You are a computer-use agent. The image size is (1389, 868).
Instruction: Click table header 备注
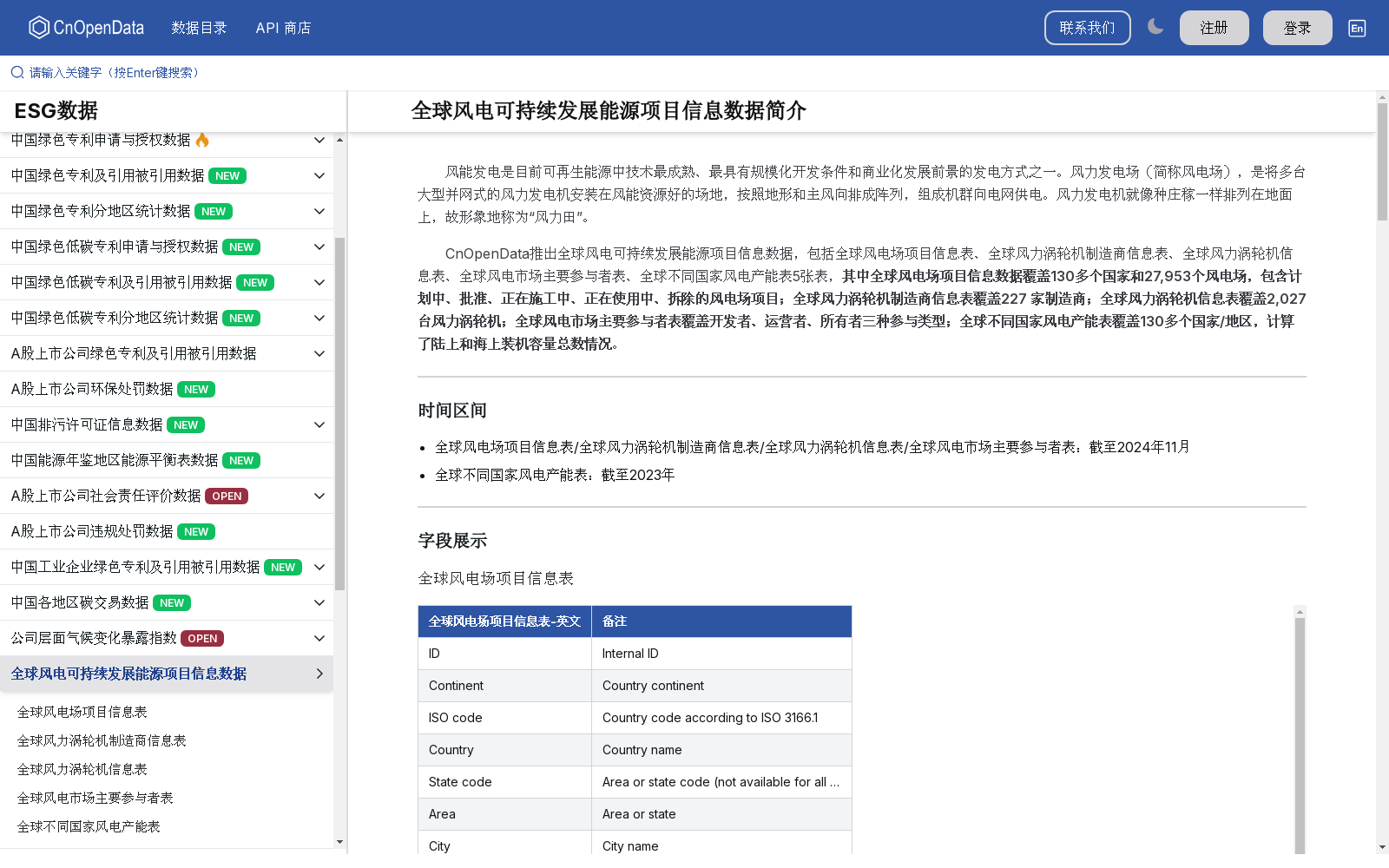pos(721,621)
